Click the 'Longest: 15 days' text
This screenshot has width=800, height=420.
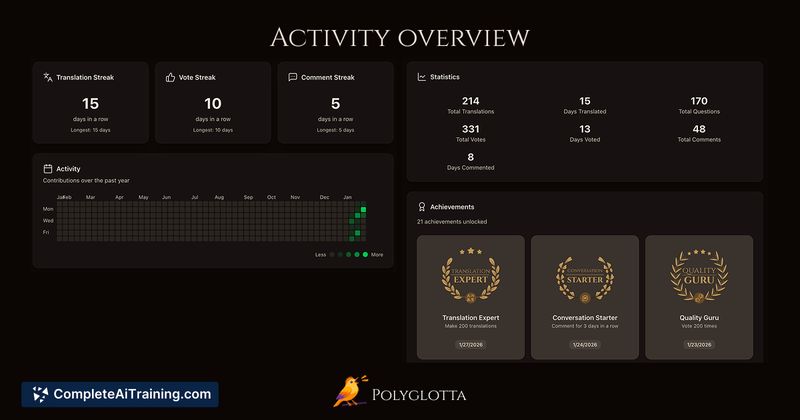(x=90, y=130)
